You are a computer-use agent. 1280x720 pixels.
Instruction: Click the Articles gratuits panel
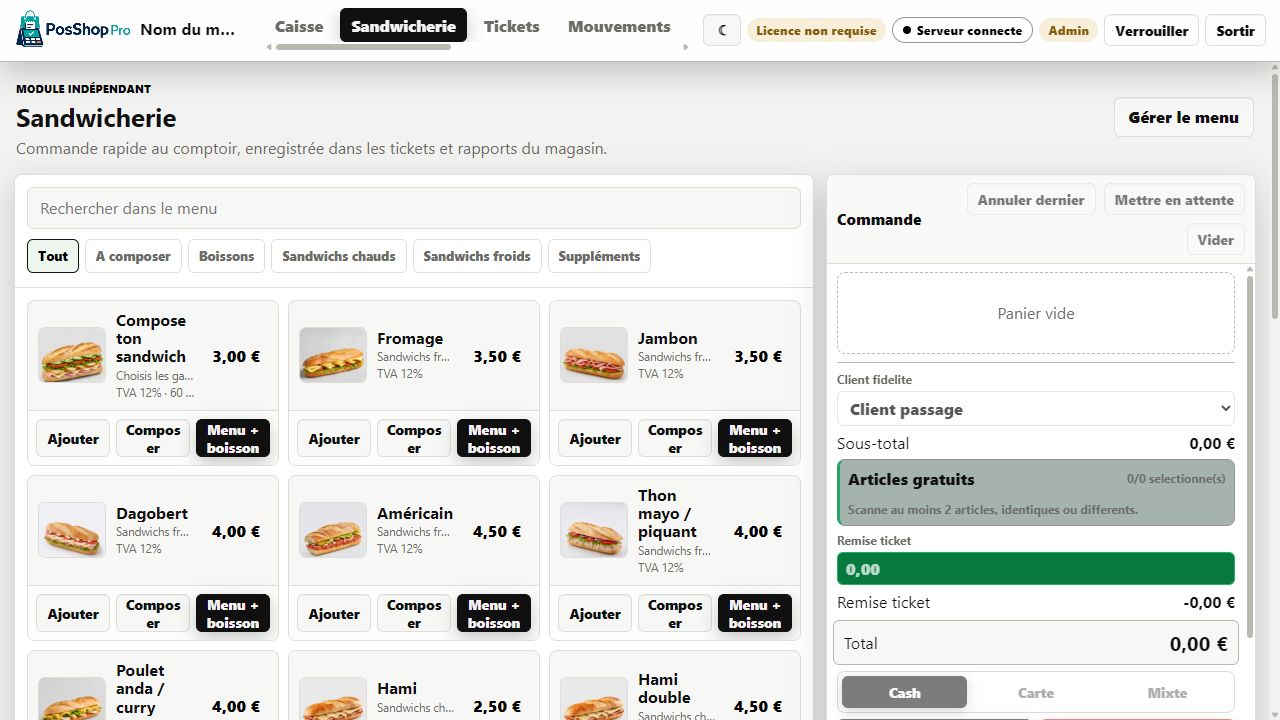pos(1036,492)
